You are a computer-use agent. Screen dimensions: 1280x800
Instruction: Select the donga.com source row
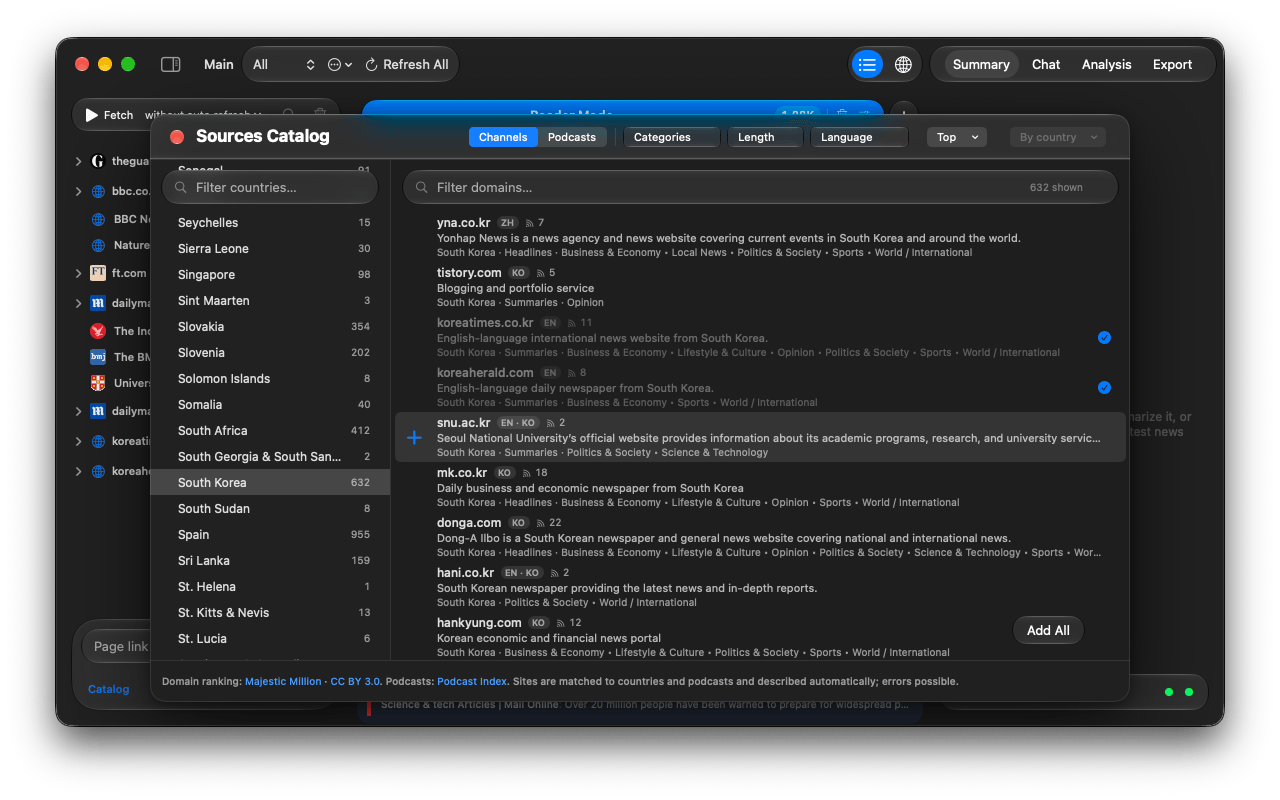(x=760, y=537)
